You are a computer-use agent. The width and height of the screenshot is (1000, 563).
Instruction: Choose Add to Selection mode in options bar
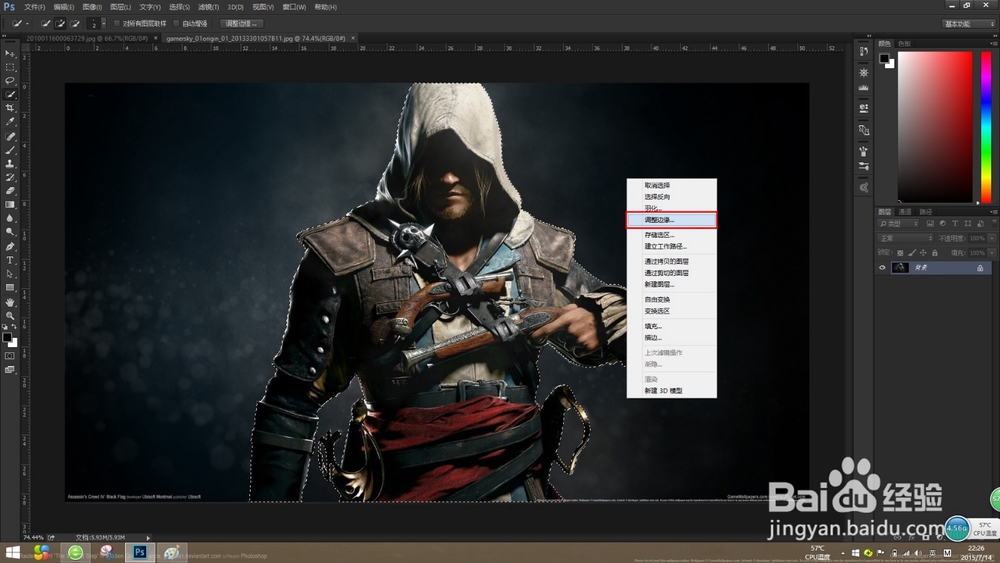click(x=60, y=24)
